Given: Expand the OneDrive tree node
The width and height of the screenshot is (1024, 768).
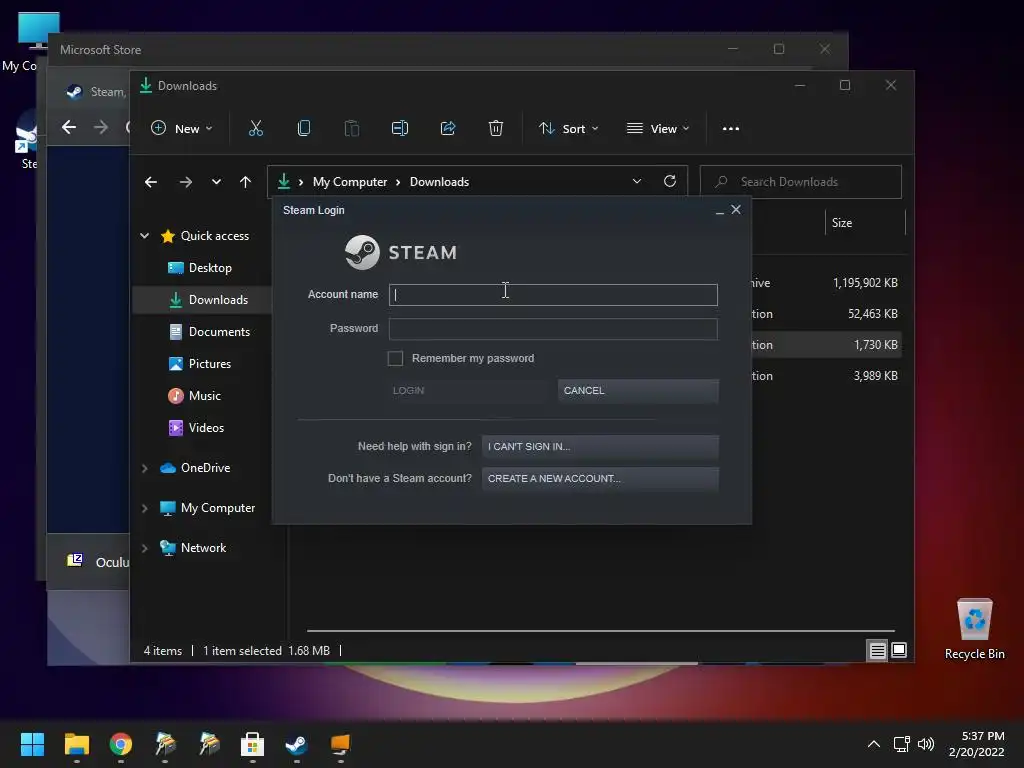Looking at the screenshot, I should [x=144, y=468].
